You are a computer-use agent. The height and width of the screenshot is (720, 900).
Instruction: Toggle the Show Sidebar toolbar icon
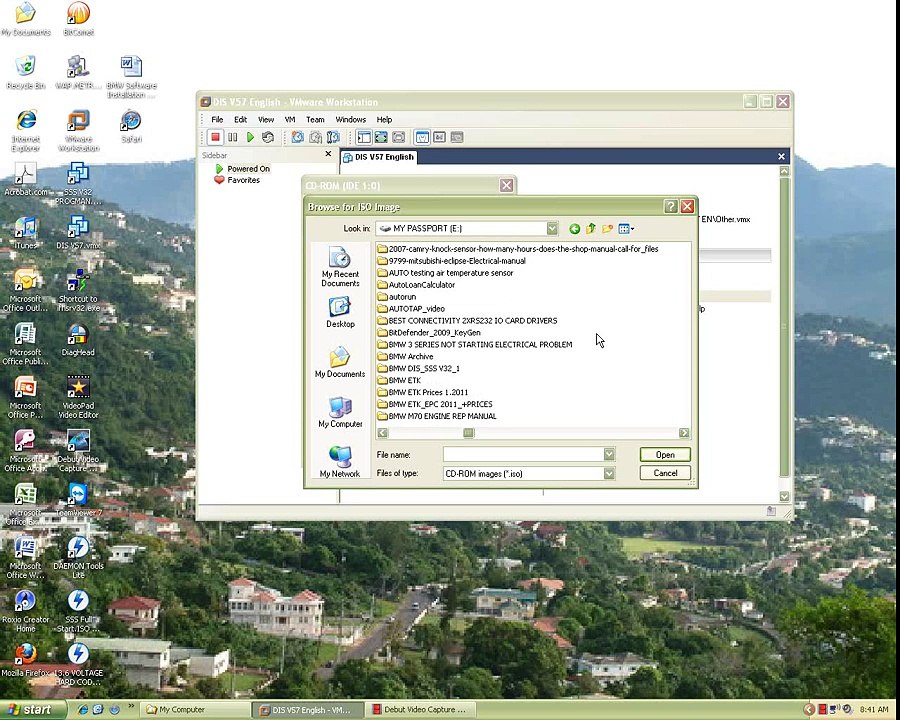[364, 137]
